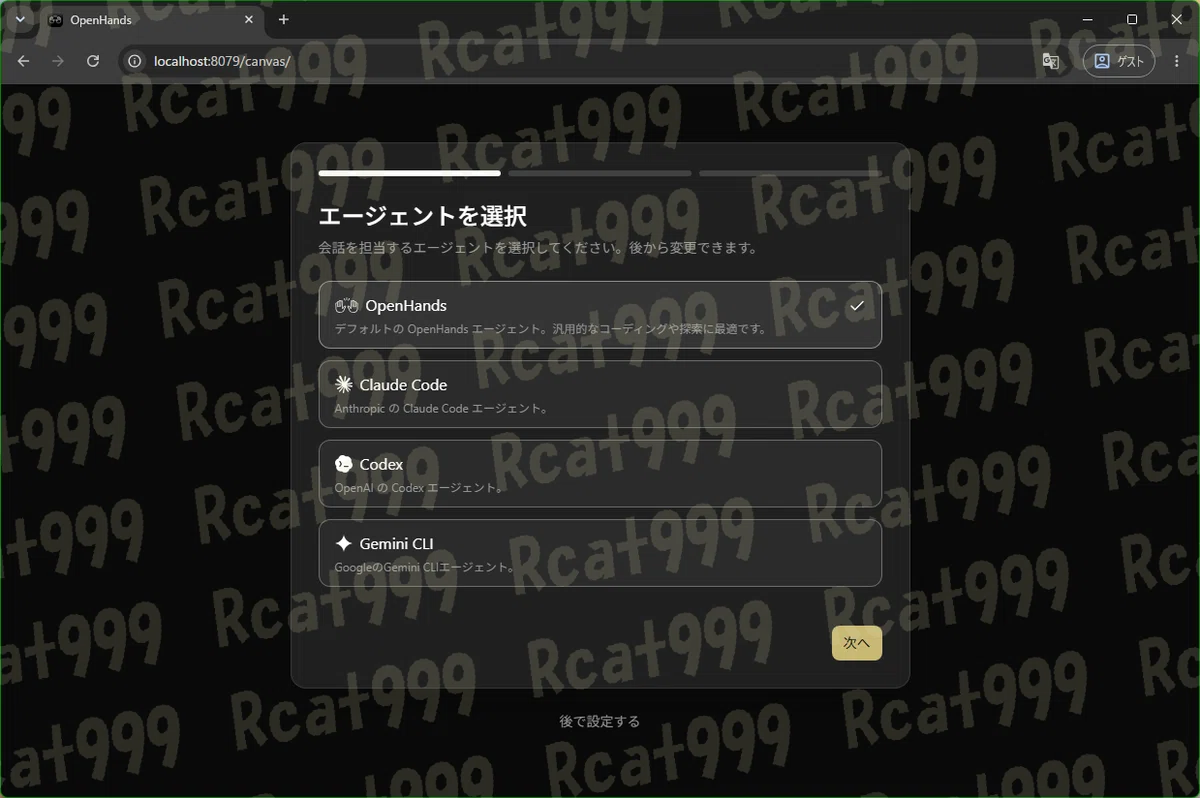The height and width of the screenshot is (798, 1200).
Task: Click the GoogleのGemini CLI description
Action: (x=424, y=567)
